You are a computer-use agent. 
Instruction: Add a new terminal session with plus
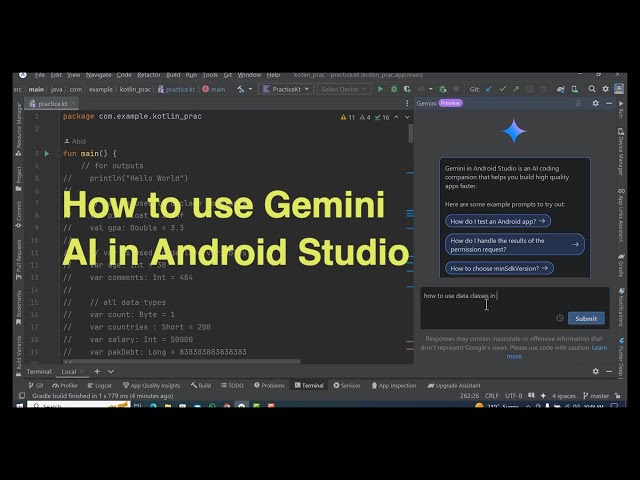point(97,371)
